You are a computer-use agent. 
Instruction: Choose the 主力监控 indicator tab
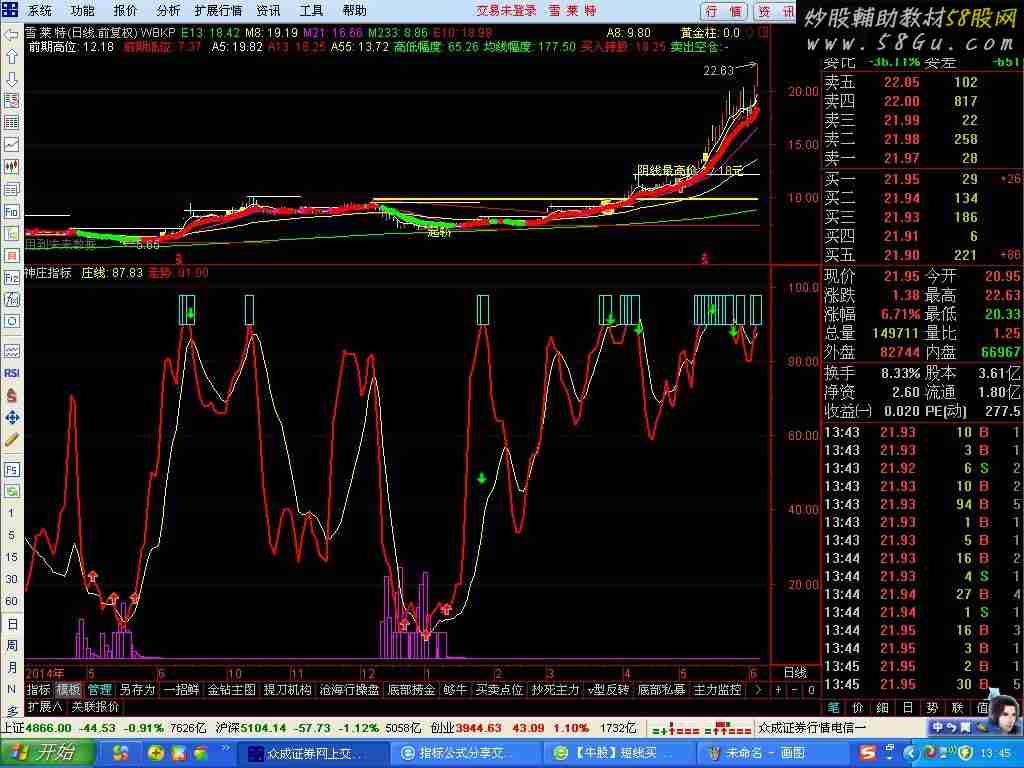click(717, 689)
